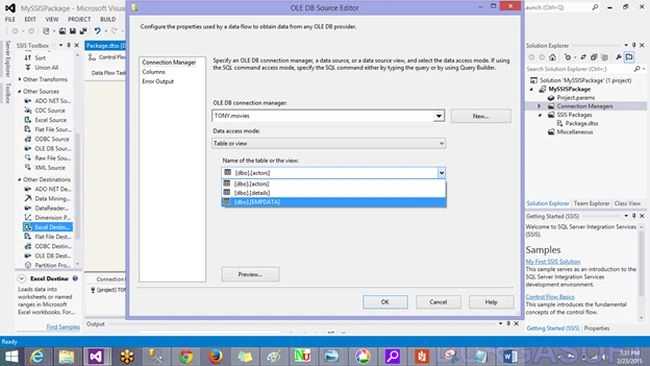Click the Save All toolbar icon
650x366 pixels.
coord(83,31)
